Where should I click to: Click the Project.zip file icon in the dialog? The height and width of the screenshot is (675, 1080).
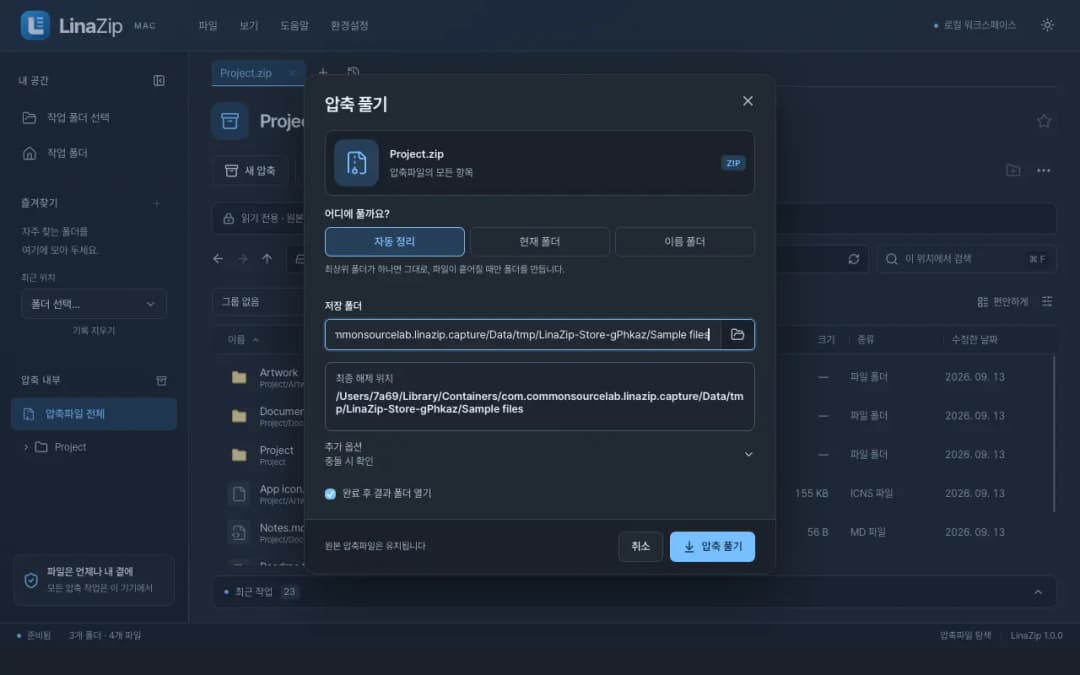pos(356,163)
